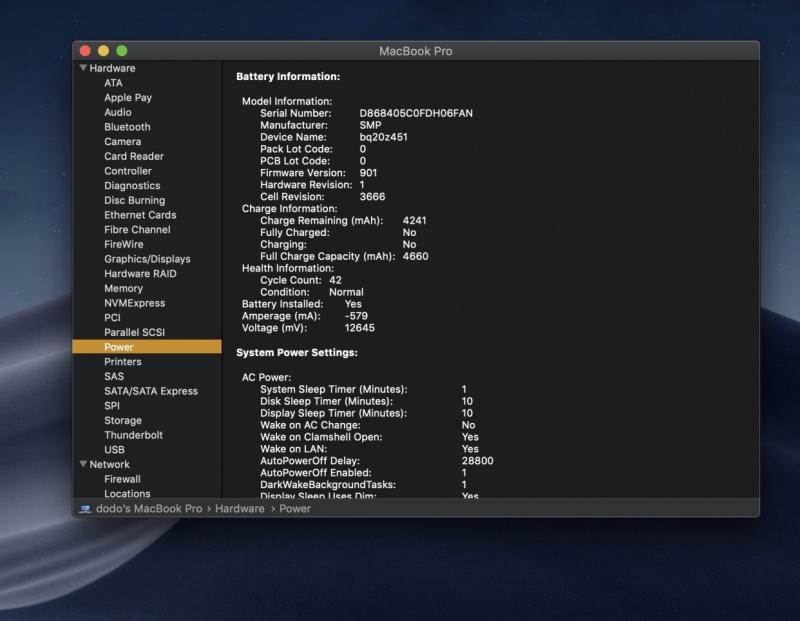Select Controller in the sidebar
Screen dimensions: 800x621
128,171
